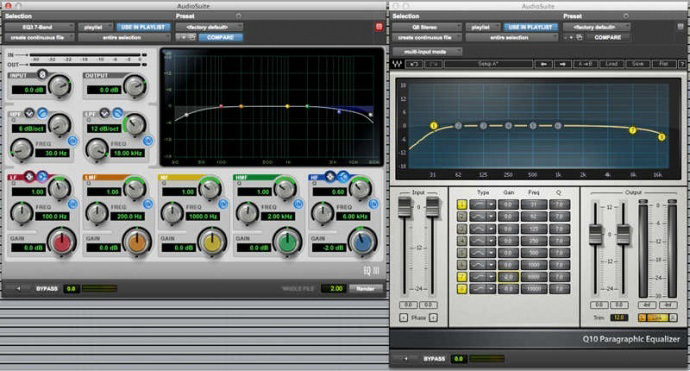This screenshot has height=371, width=690.
Task: Click the Render button in EQ3
Action: tap(365, 289)
